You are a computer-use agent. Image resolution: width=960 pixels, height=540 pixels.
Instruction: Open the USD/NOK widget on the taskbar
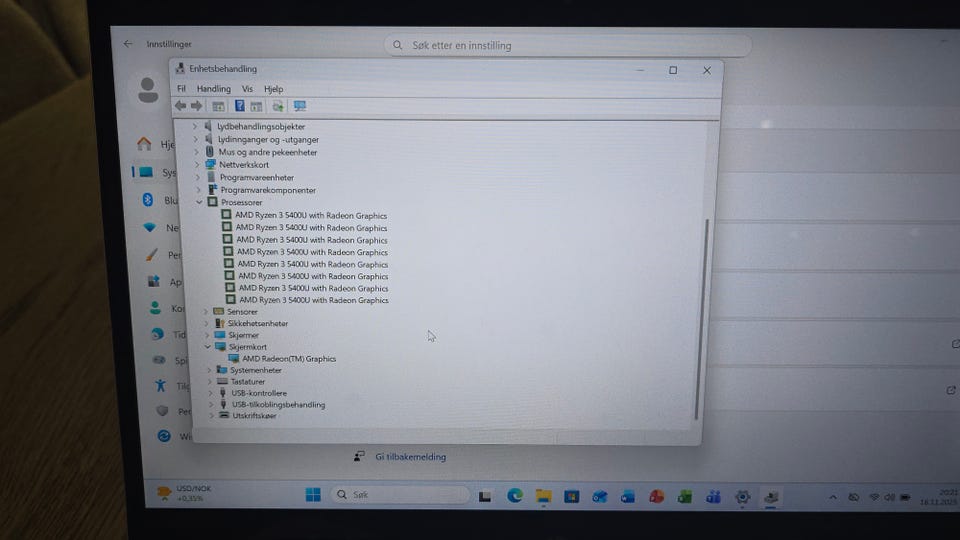click(x=184, y=493)
